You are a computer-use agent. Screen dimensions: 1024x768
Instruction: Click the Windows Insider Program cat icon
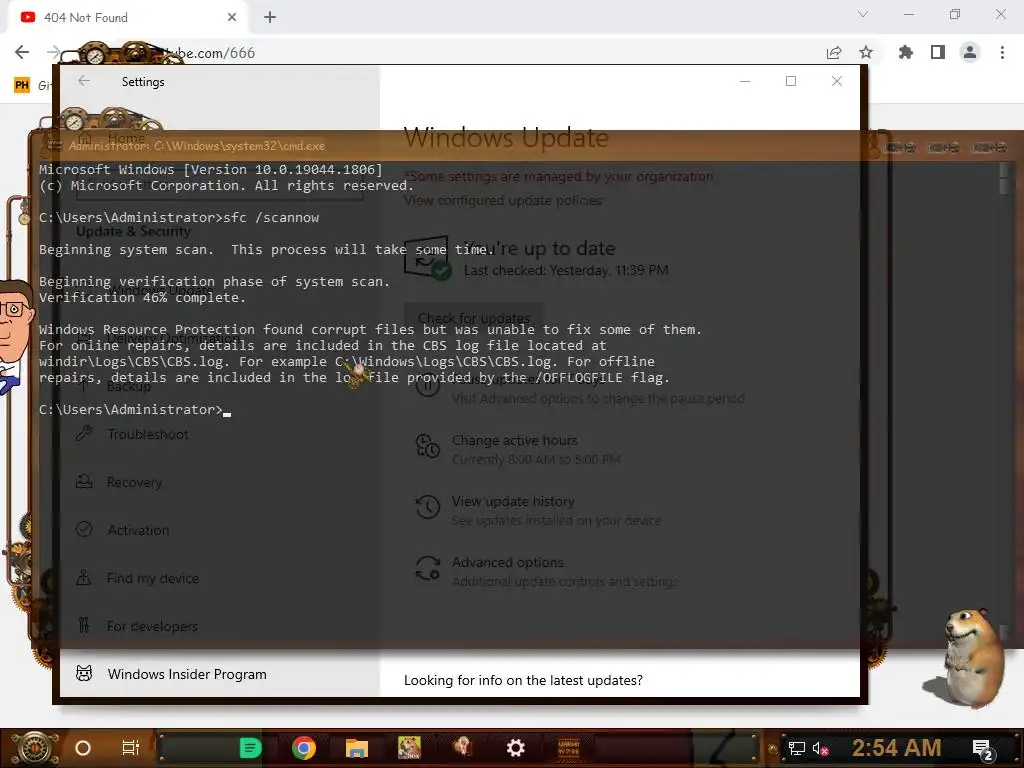click(x=84, y=673)
